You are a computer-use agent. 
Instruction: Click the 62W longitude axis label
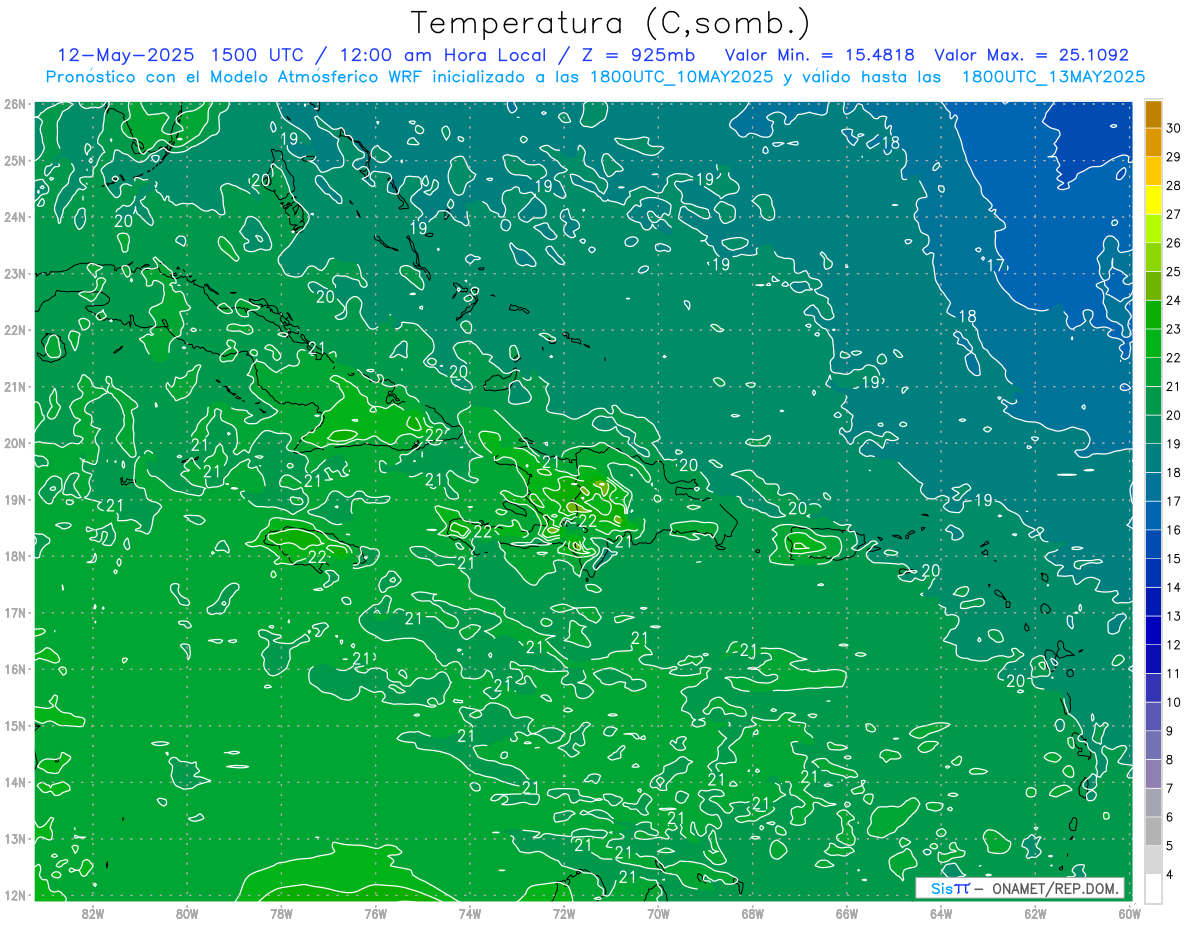1035,913
